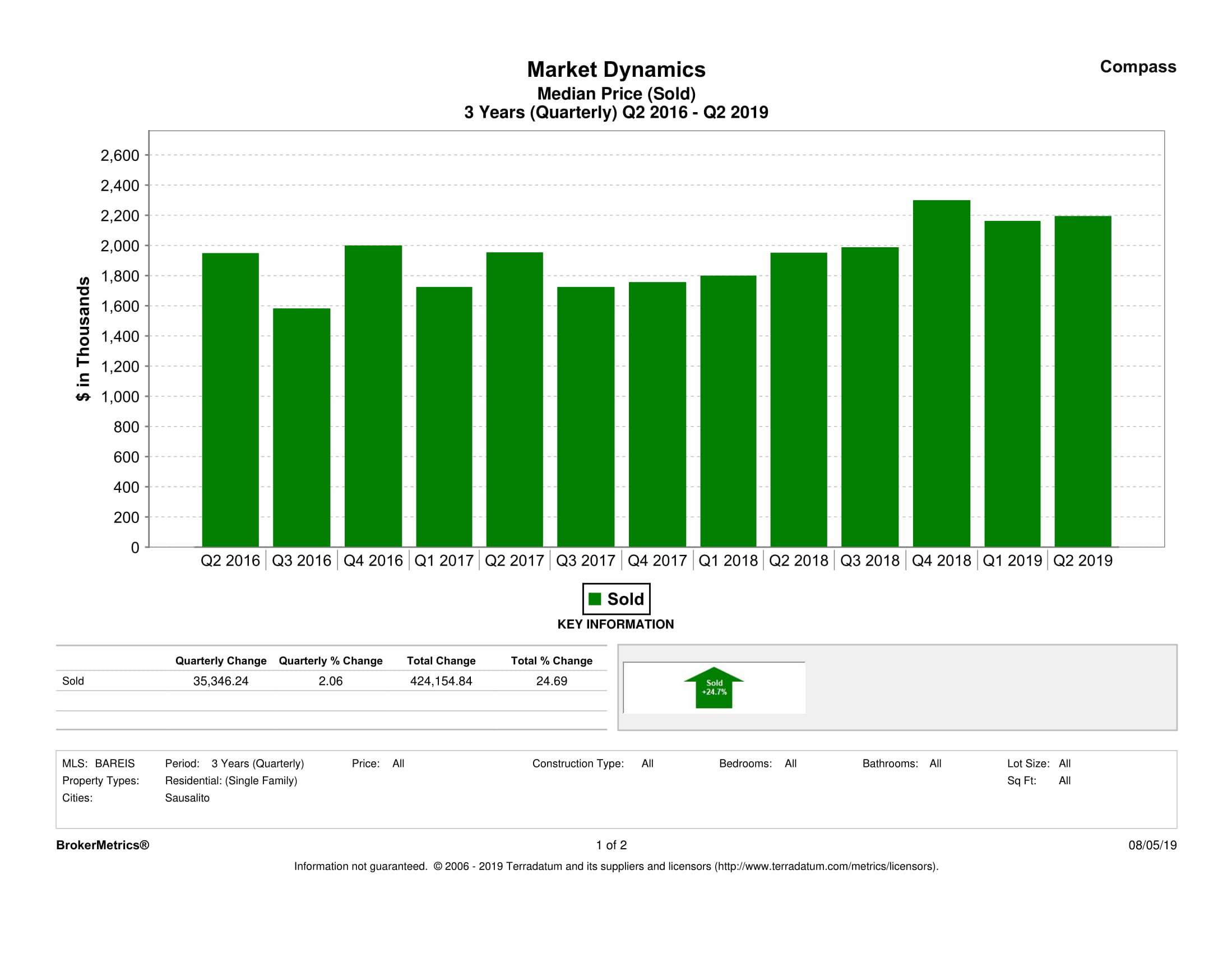The width and height of the screenshot is (1232, 953).
Task: Click the Q4 2018 bar
Action: 941,372
